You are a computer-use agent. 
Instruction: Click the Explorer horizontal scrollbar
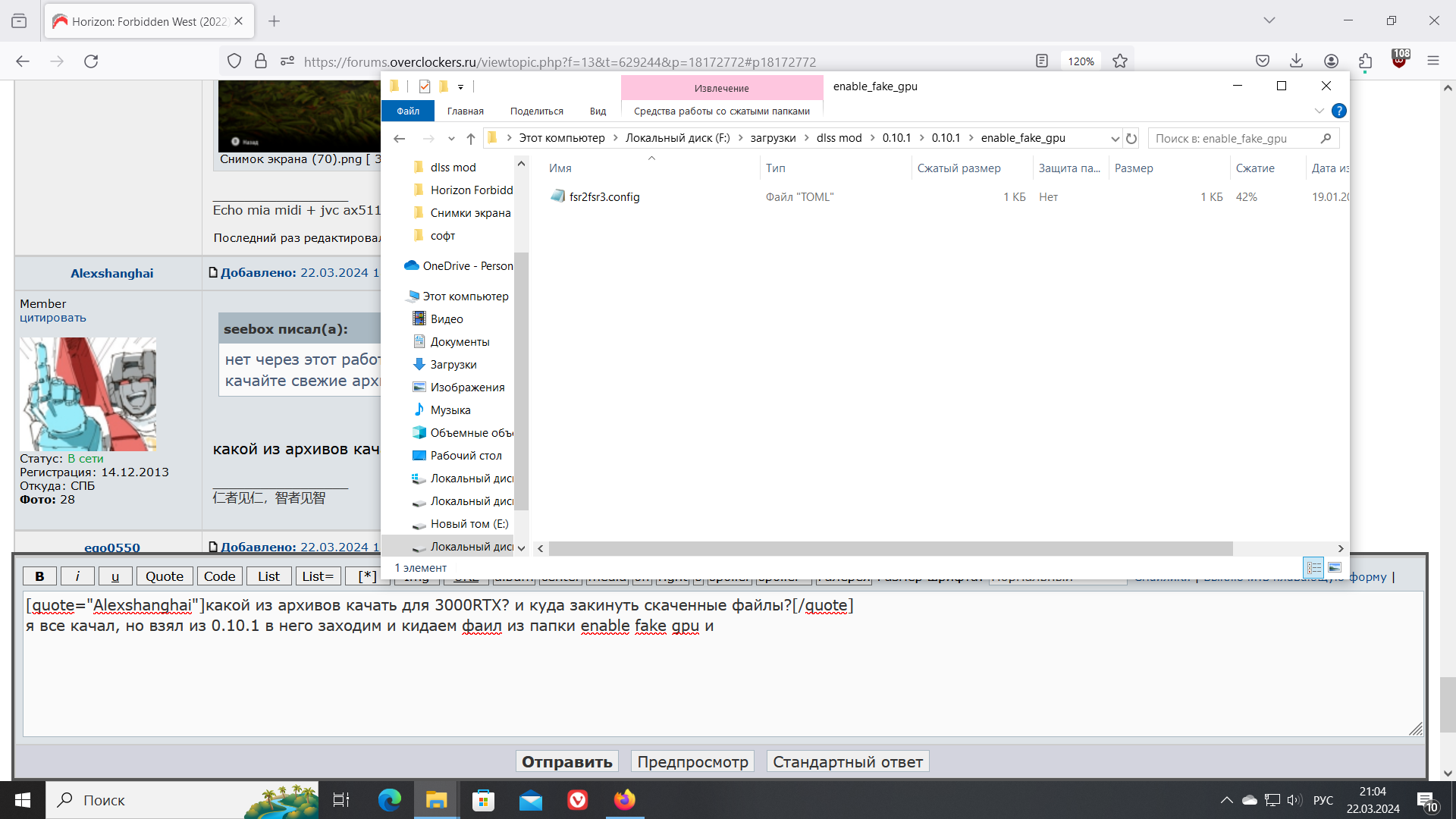pyautogui.click(x=890, y=548)
